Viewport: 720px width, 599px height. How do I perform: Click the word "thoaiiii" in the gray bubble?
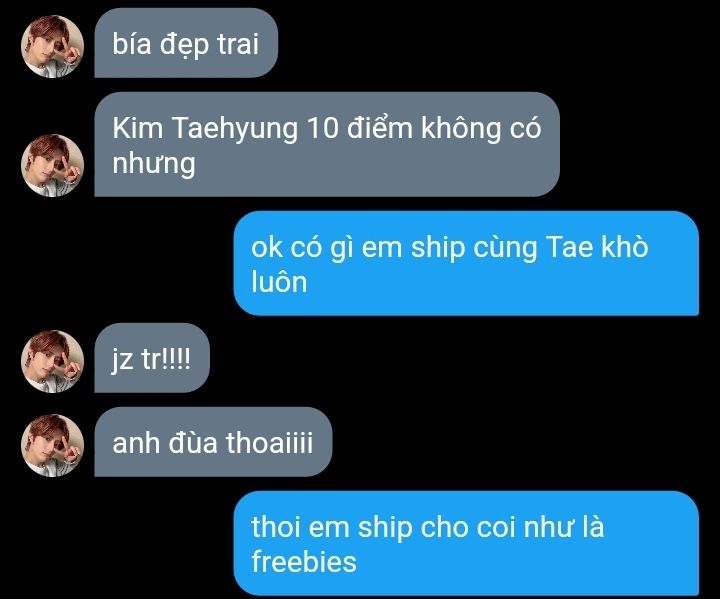(269, 442)
